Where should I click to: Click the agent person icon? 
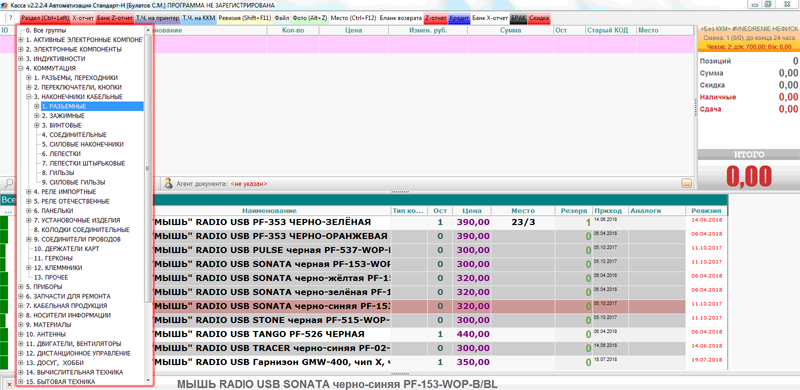click(x=168, y=183)
